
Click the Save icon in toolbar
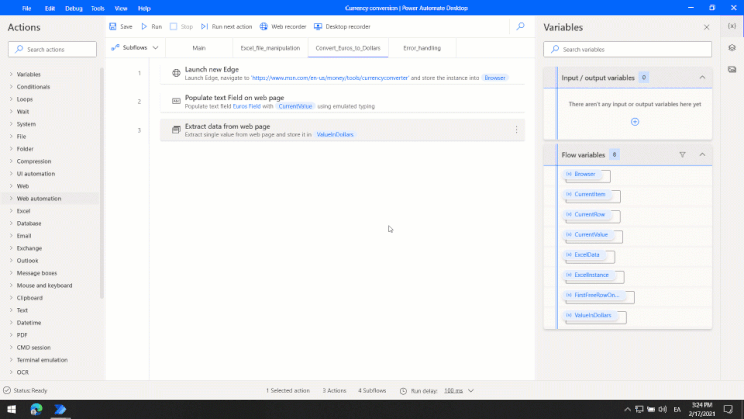[x=112, y=27]
